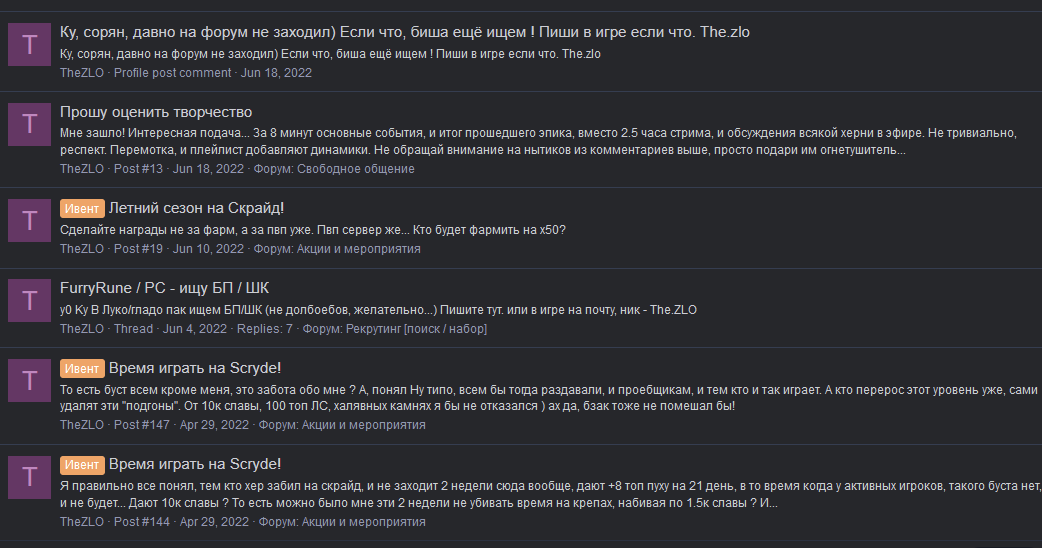
Task: Click the avatar beside the profile post comment
Action: click(29, 45)
